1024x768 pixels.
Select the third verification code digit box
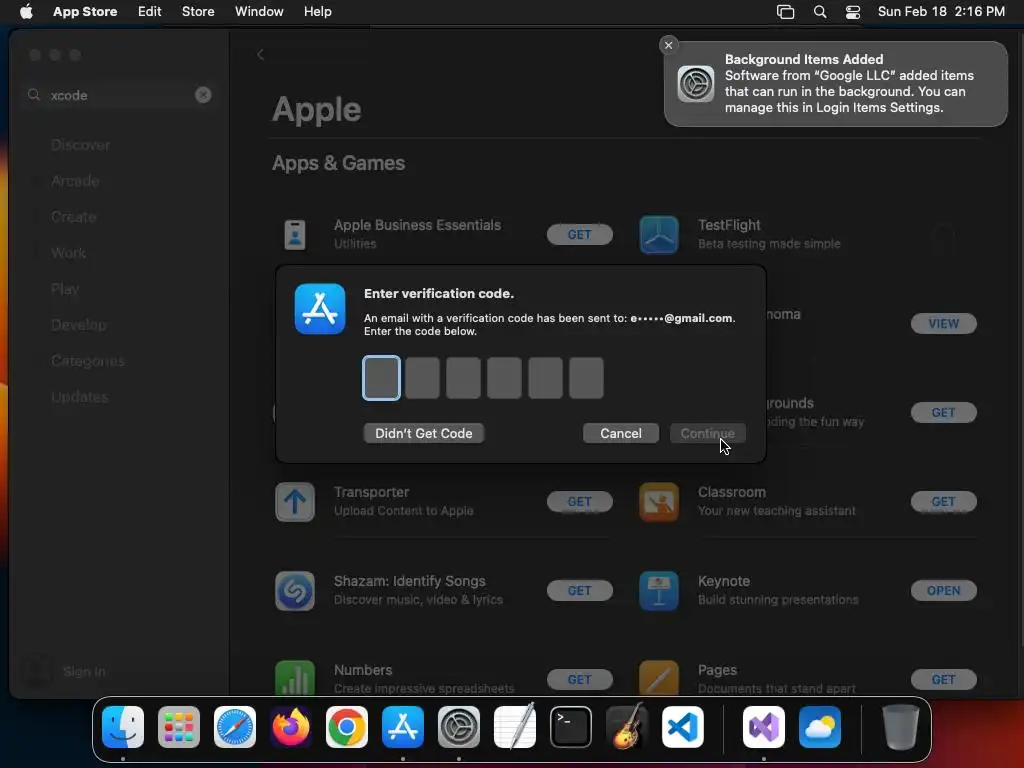pyautogui.click(x=463, y=378)
